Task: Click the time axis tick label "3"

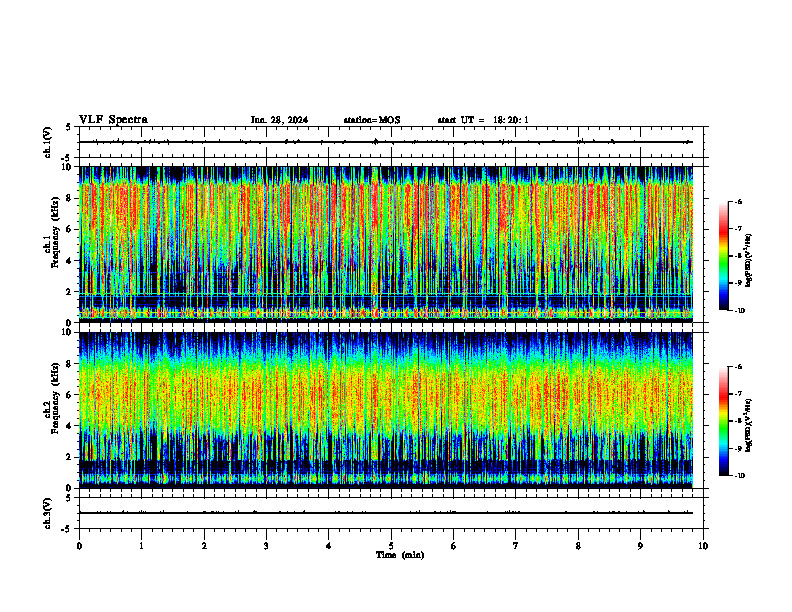Action: coord(266,546)
